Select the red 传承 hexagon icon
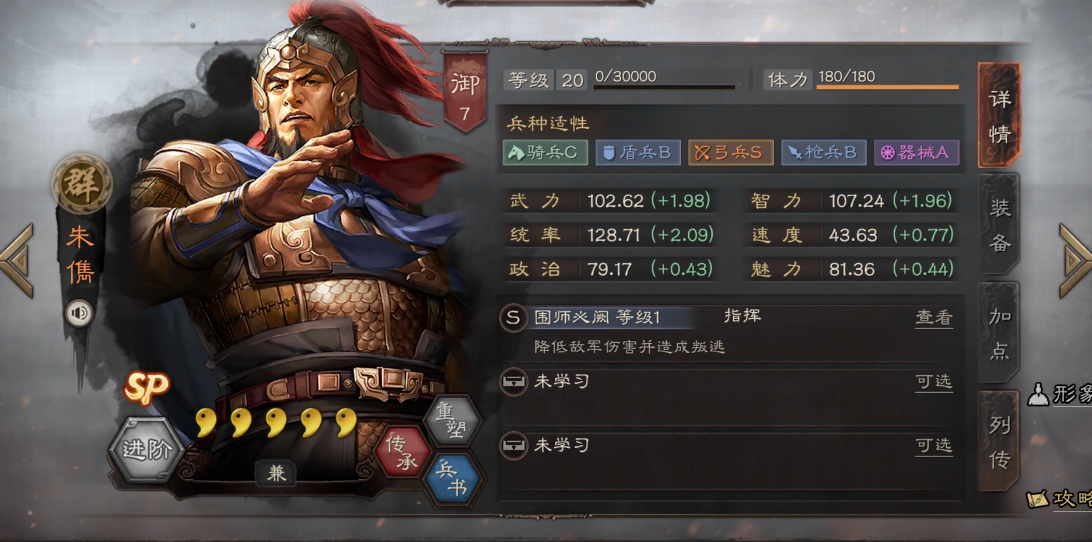The image size is (1092, 542). coord(402,451)
